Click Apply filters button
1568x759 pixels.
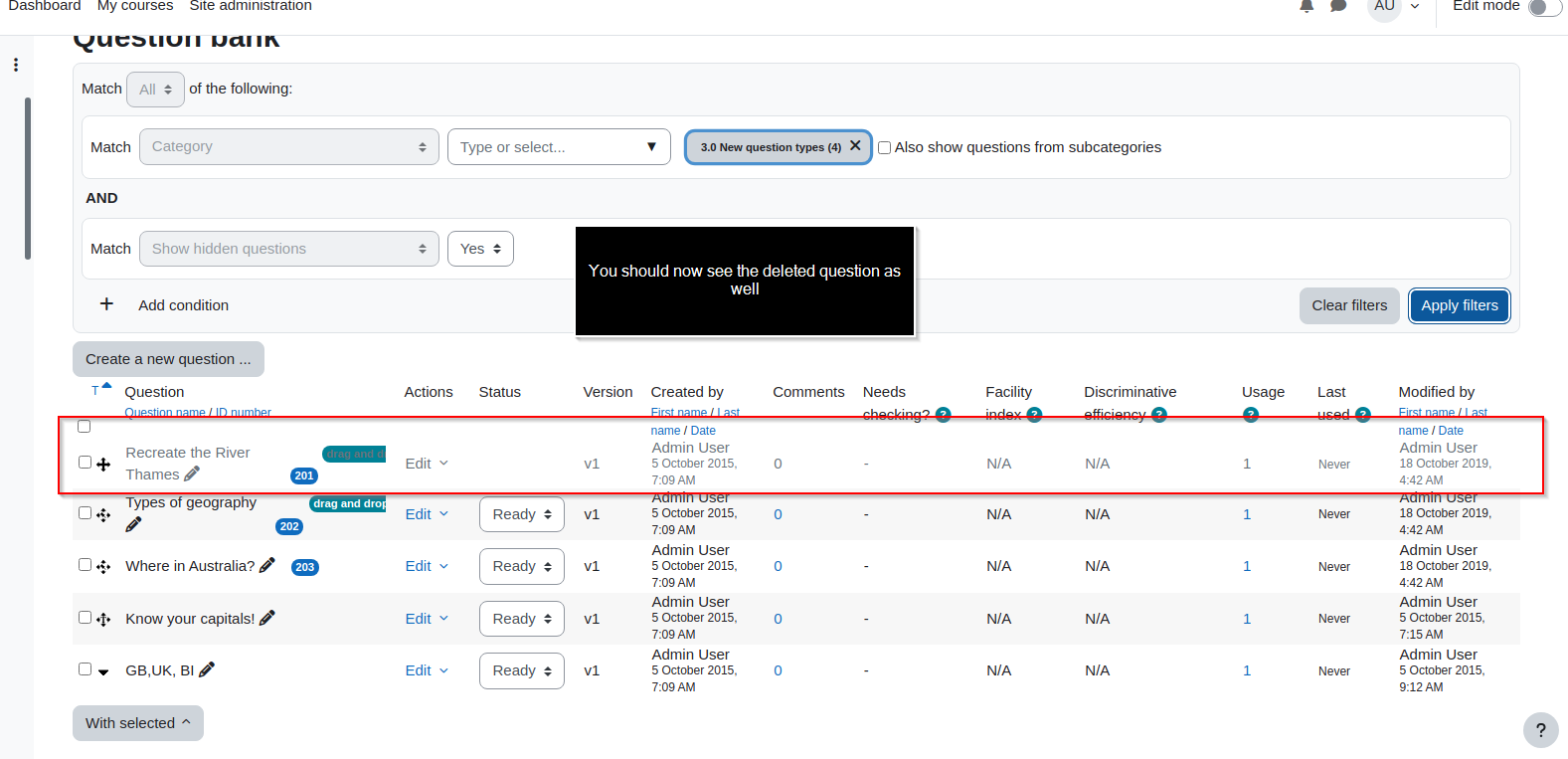1460,305
